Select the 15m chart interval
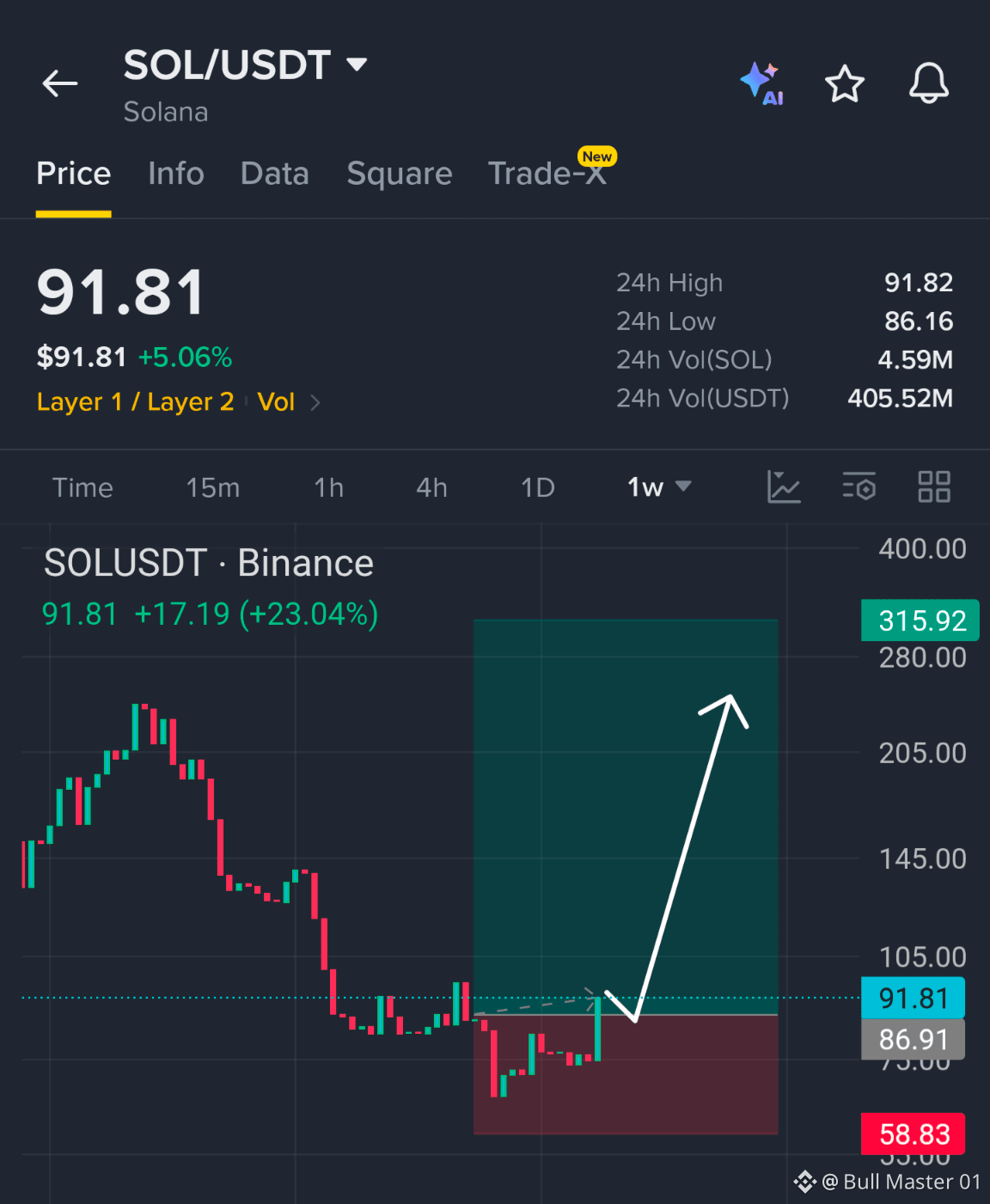This screenshot has width=990, height=1204. (213, 487)
